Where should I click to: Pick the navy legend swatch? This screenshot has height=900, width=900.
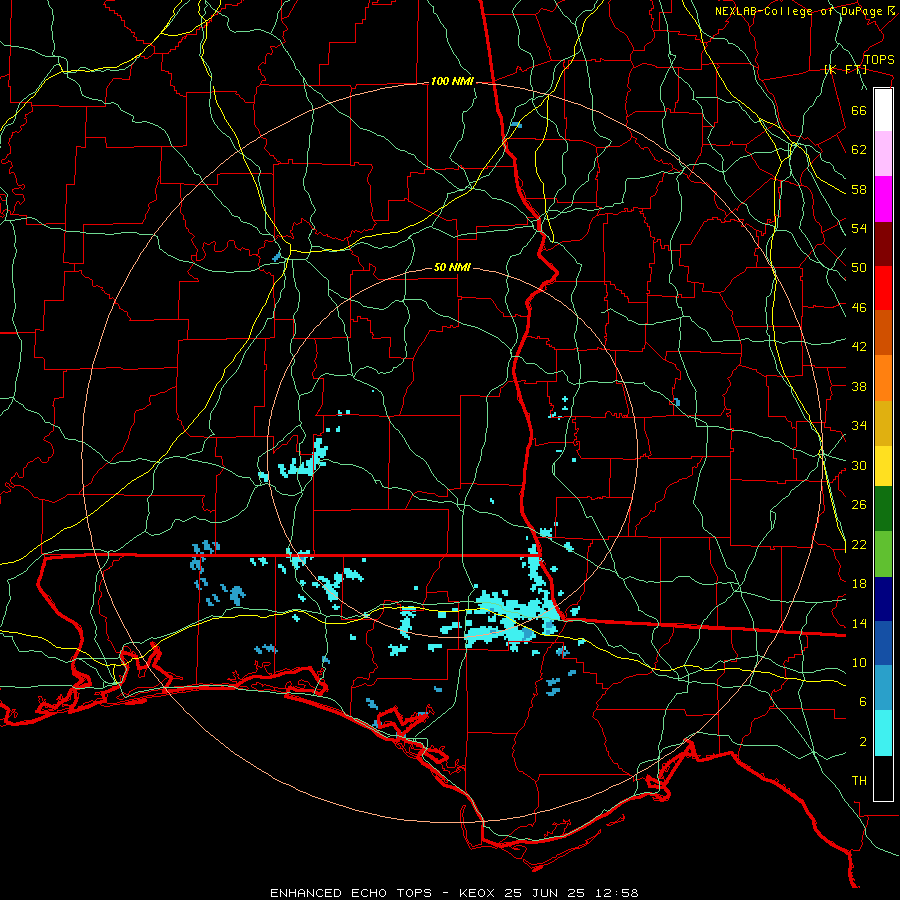(883, 599)
